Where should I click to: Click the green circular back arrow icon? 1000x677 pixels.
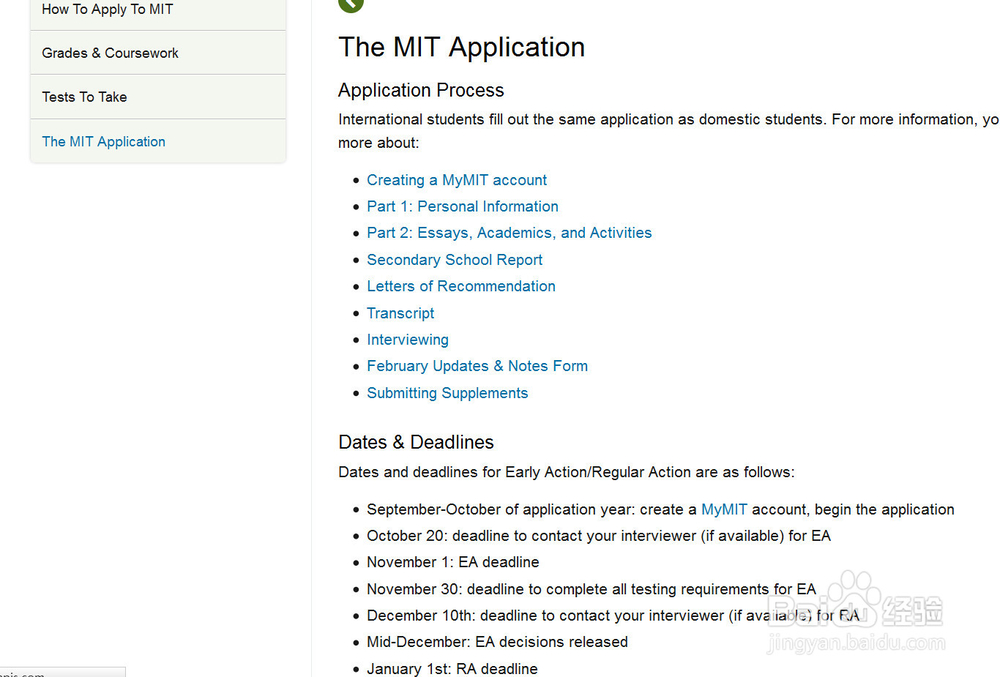point(351,4)
